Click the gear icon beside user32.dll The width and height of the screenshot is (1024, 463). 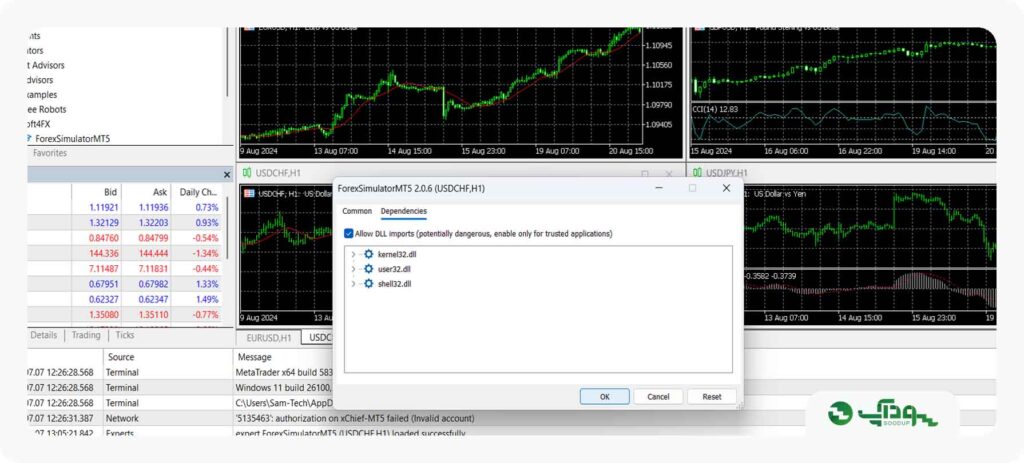pos(368,269)
